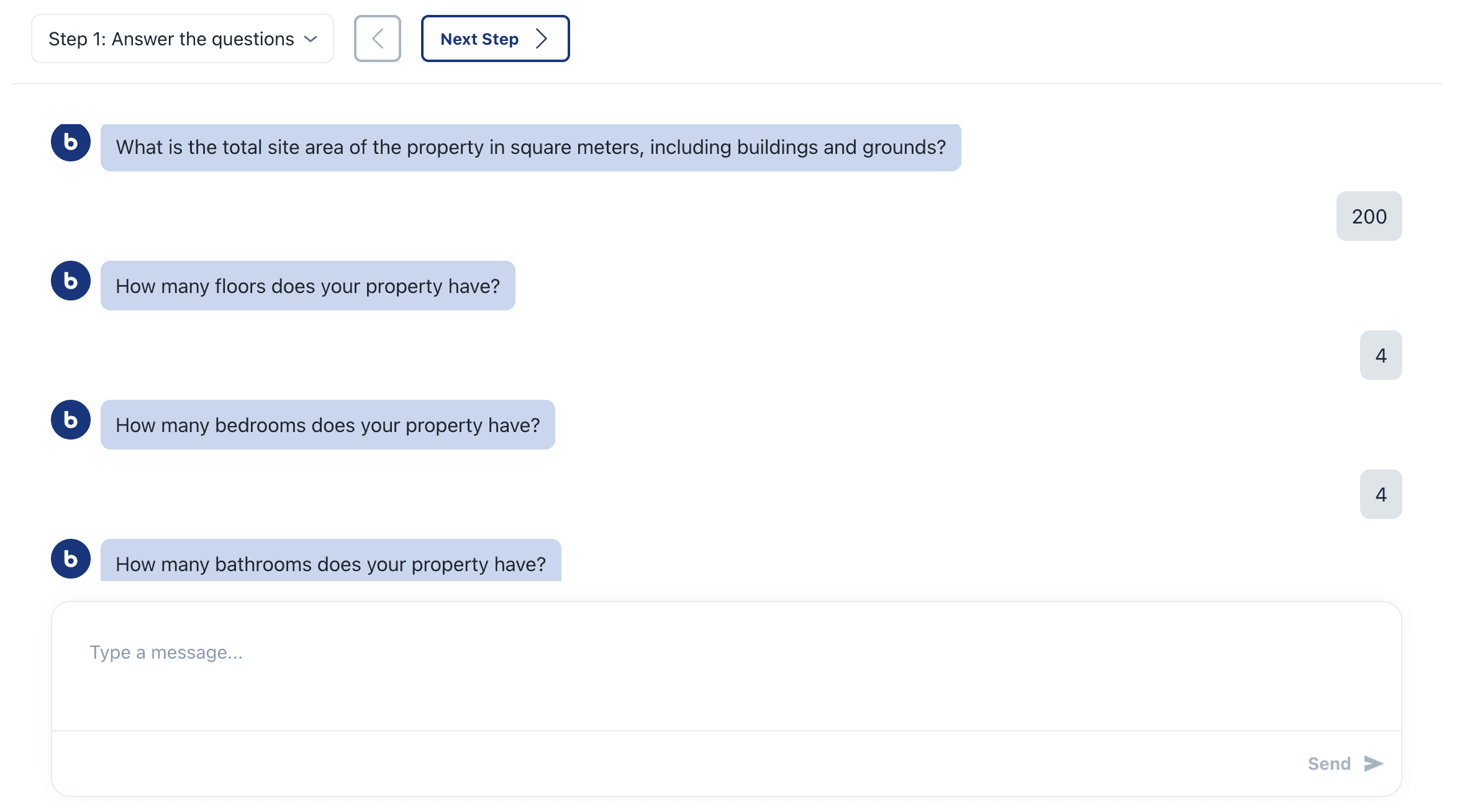This screenshot has width=1457, height=812.
Task: Click the send paper plane icon
Action: pyautogui.click(x=1374, y=764)
